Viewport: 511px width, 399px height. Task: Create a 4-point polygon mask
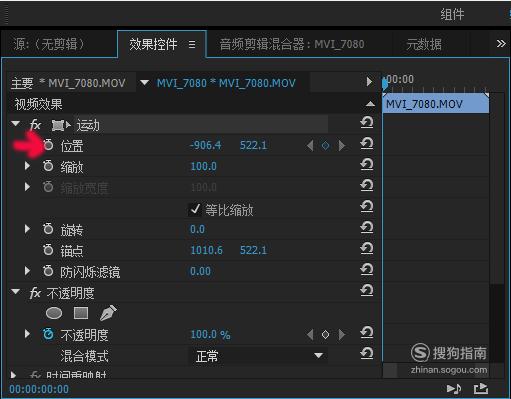coord(81,313)
